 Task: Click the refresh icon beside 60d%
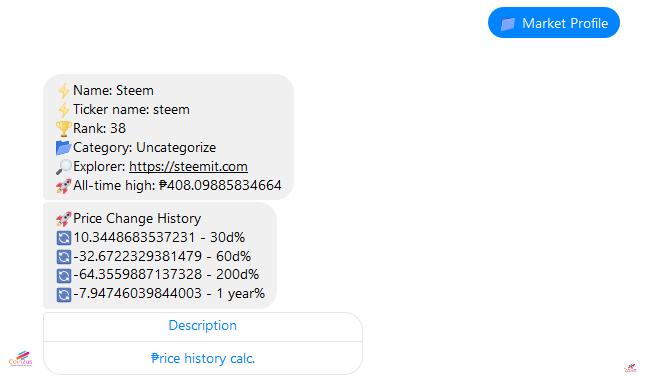63,257
